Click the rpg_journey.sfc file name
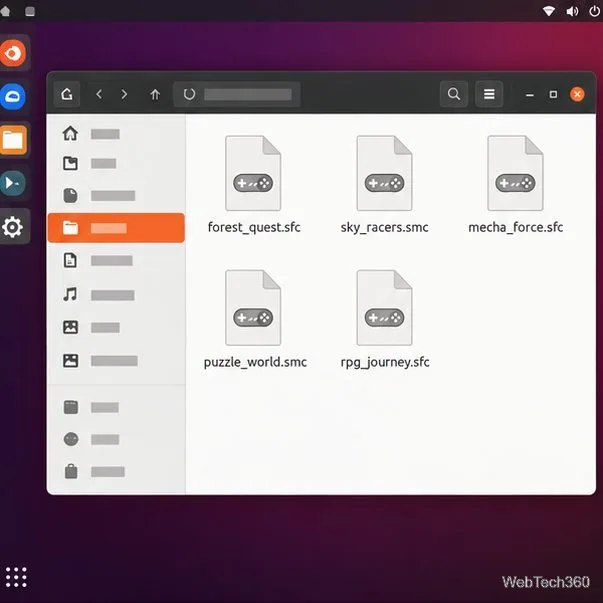 [x=385, y=362]
